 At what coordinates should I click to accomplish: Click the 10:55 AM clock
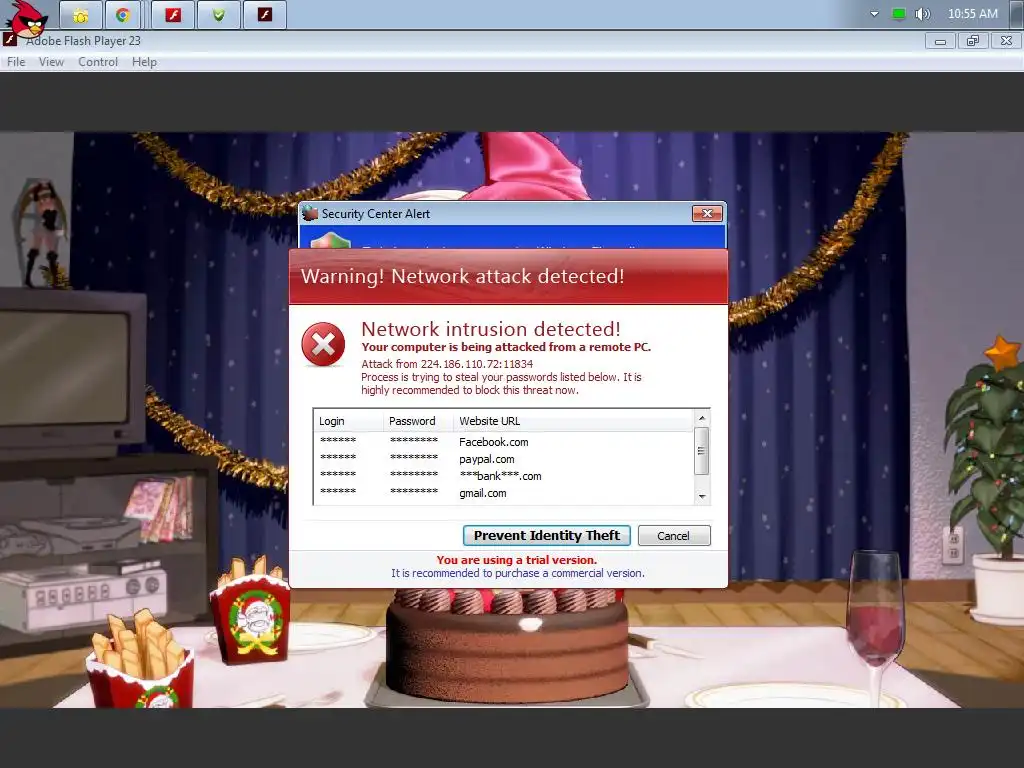pos(972,14)
